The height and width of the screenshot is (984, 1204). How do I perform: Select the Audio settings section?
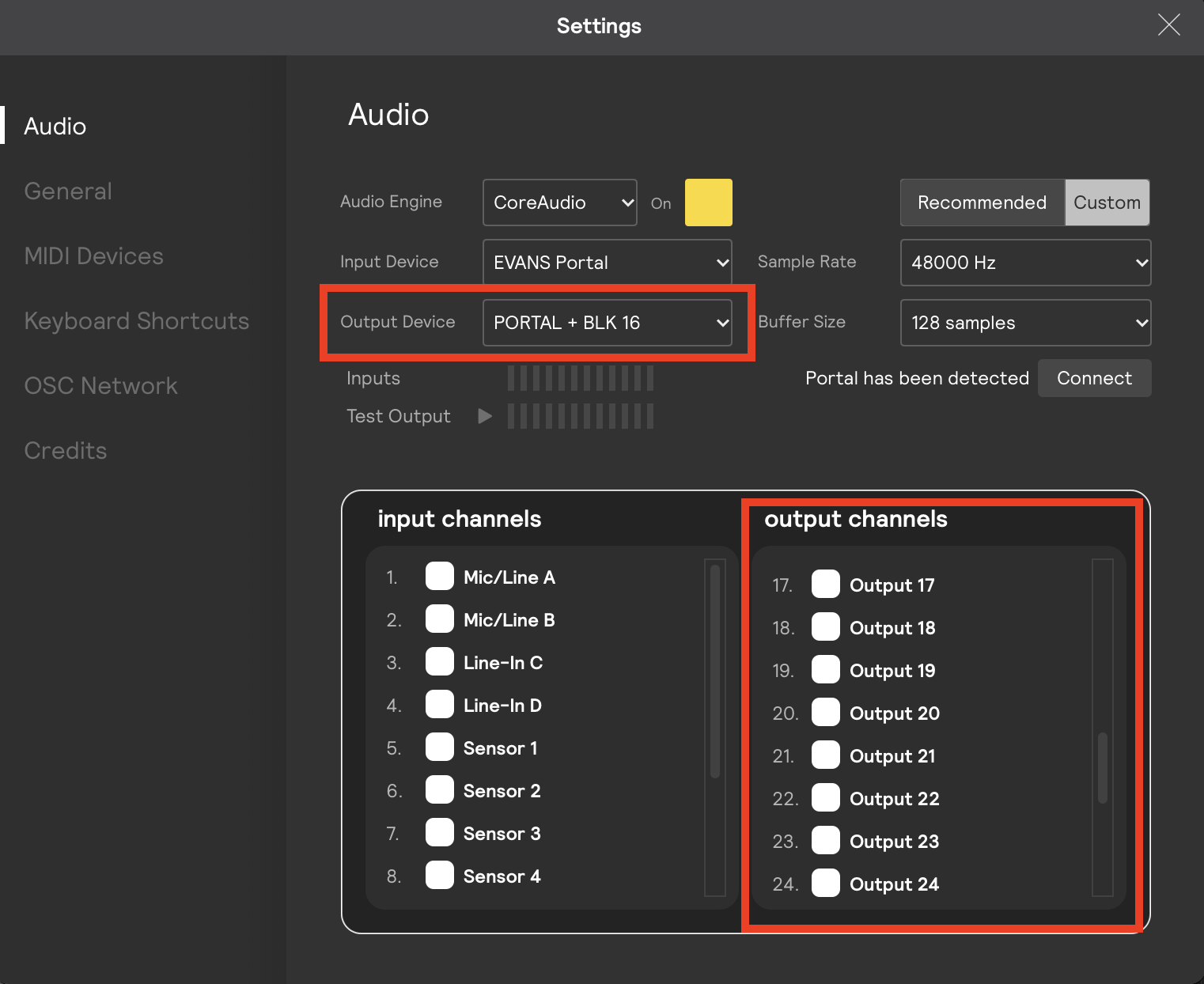(55, 127)
